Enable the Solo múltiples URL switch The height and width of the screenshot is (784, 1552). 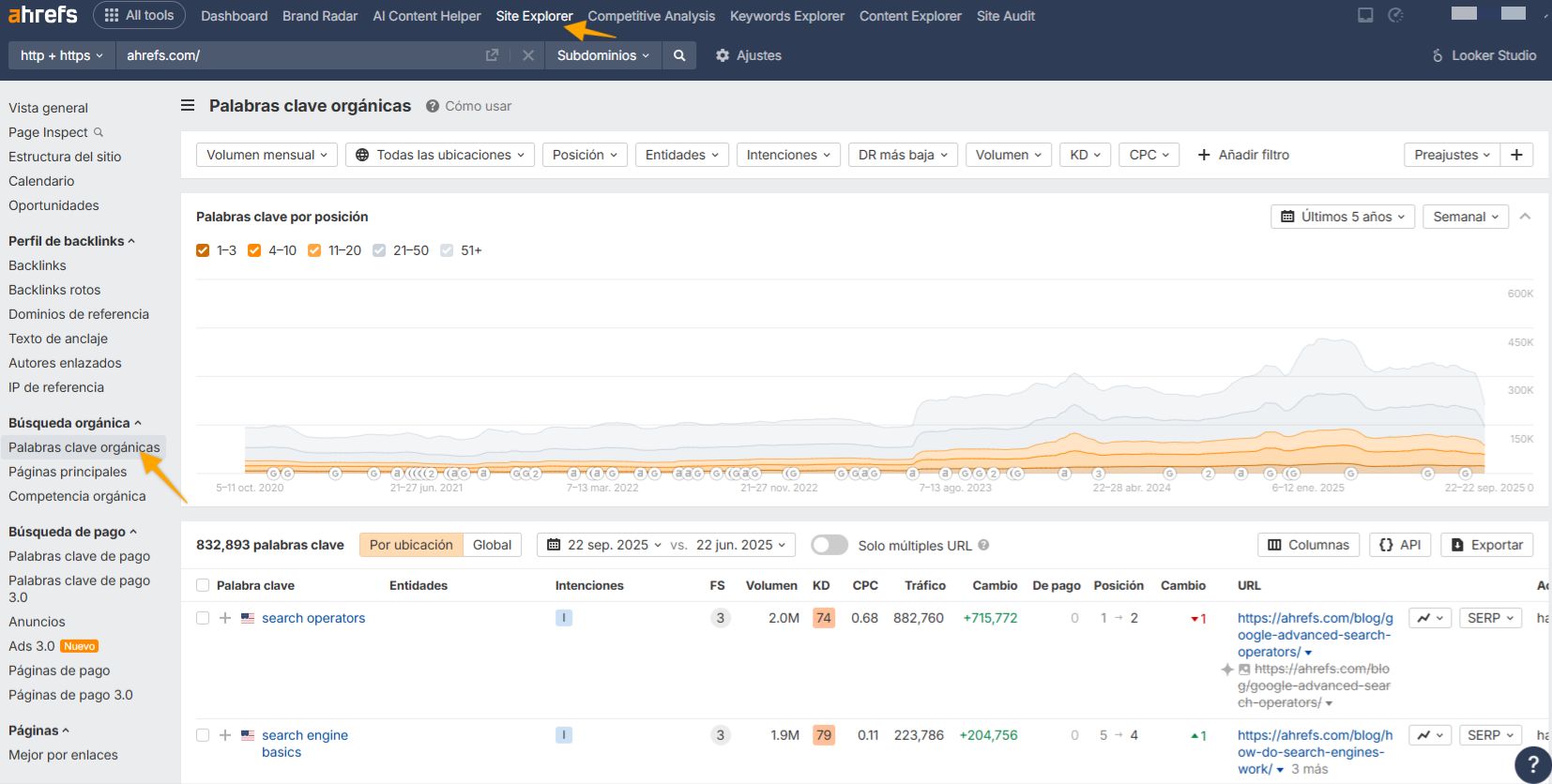click(829, 545)
